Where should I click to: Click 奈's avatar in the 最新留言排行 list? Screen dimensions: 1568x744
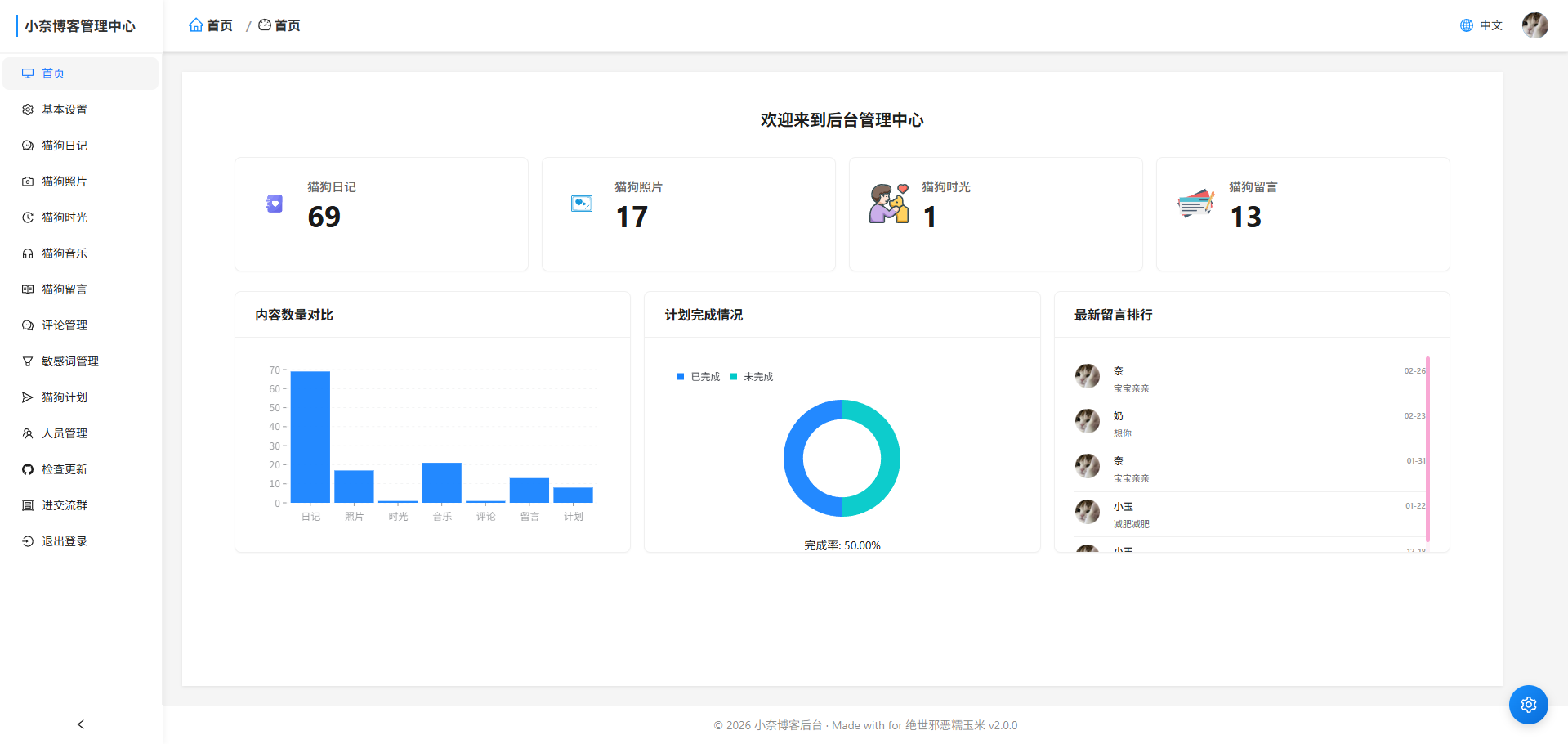[1087, 376]
